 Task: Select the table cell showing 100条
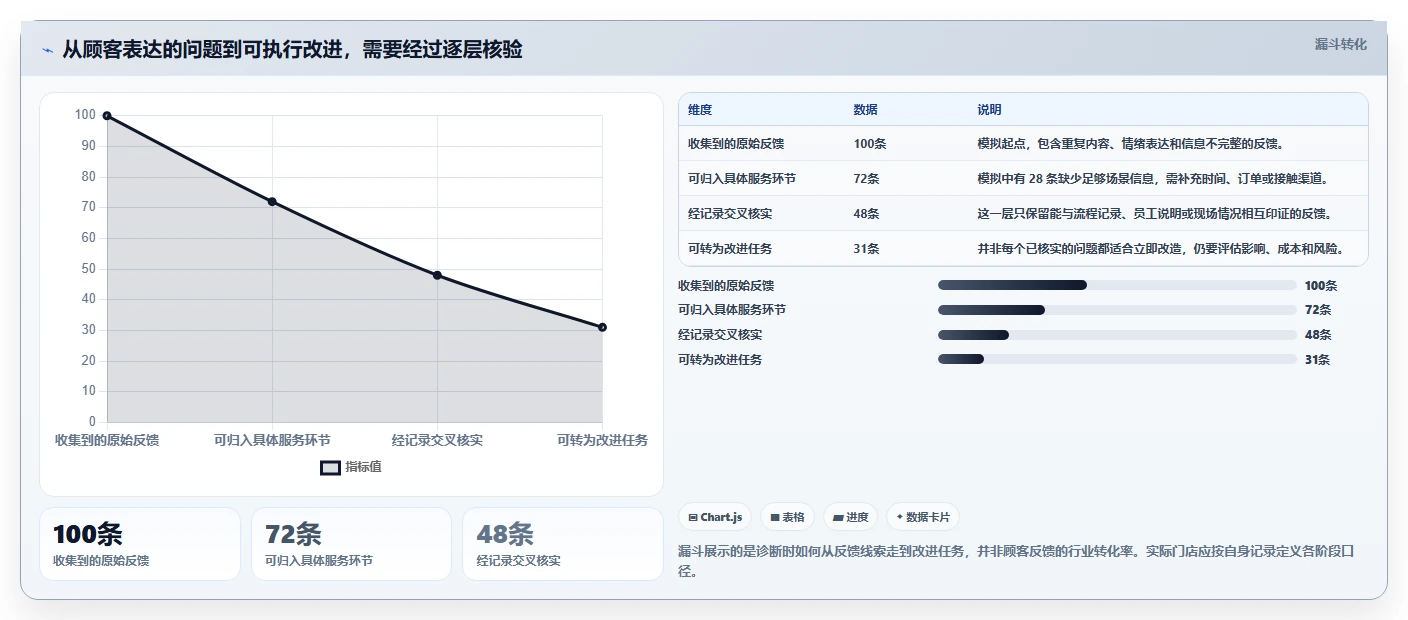coord(870,144)
